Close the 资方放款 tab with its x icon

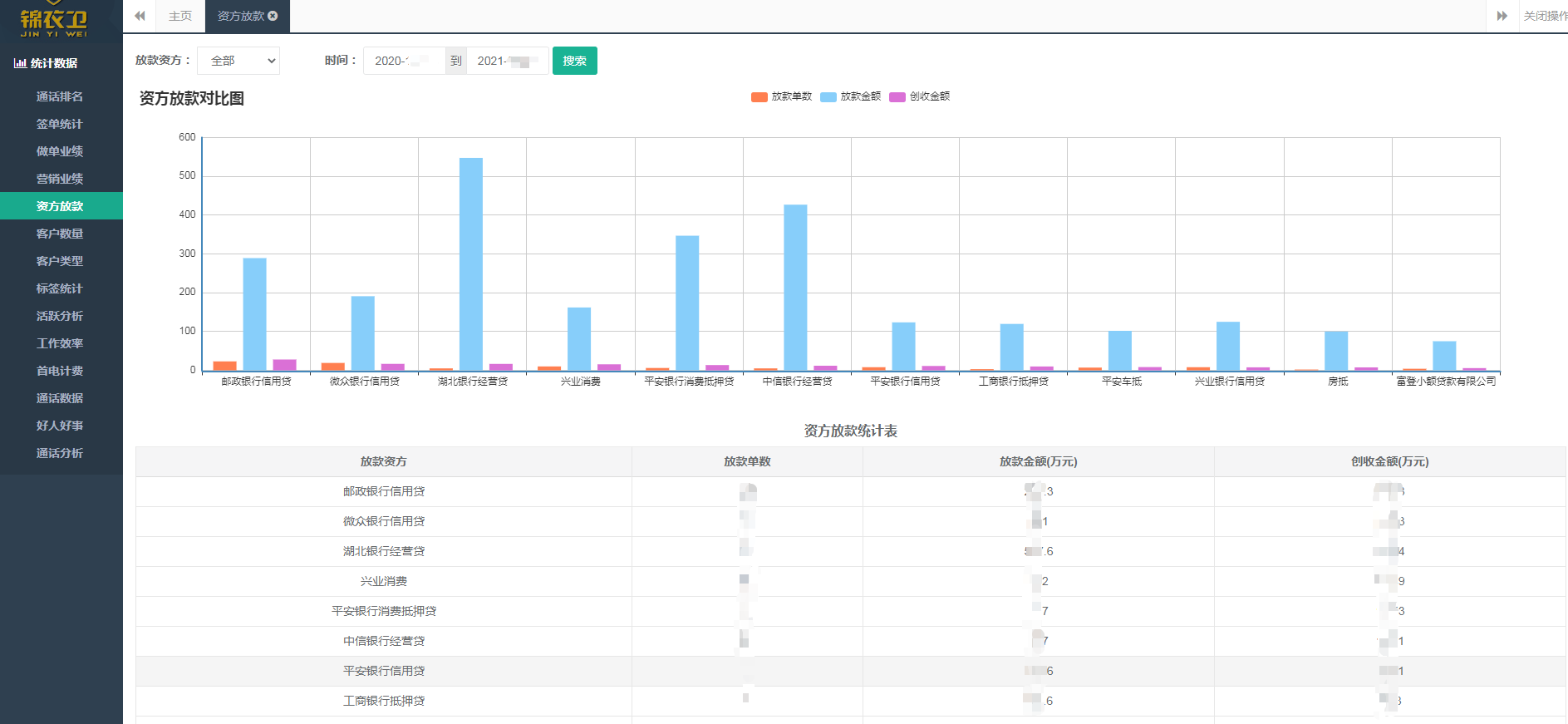tap(273, 16)
